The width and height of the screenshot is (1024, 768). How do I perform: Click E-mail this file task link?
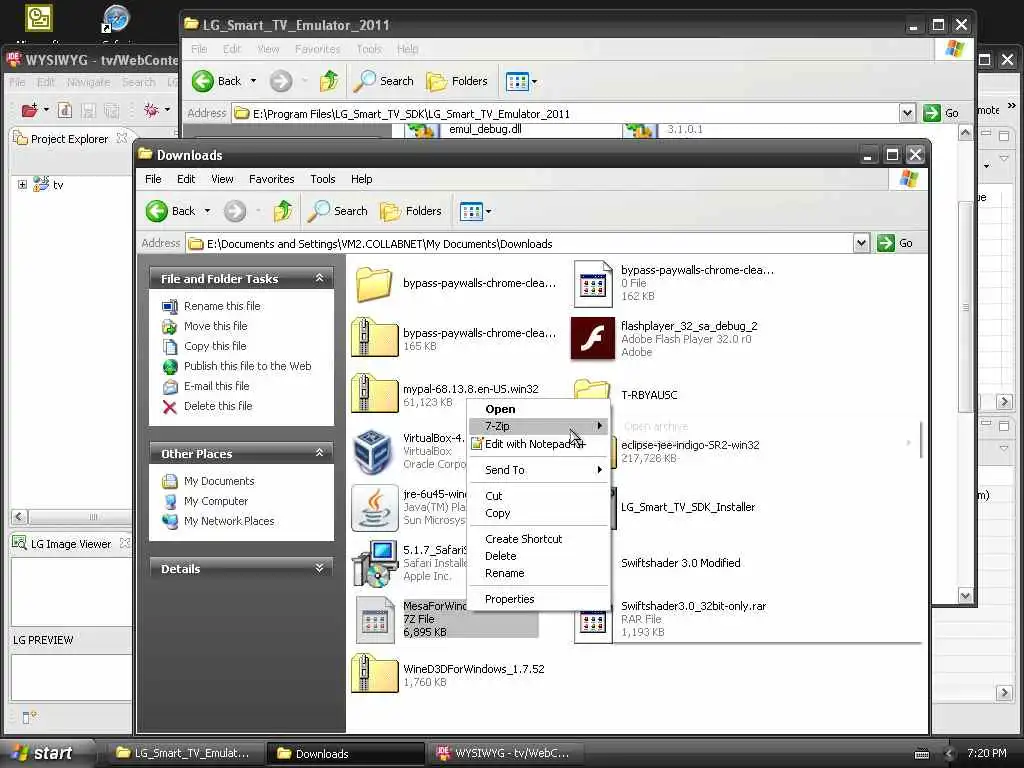tap(216, 386)
